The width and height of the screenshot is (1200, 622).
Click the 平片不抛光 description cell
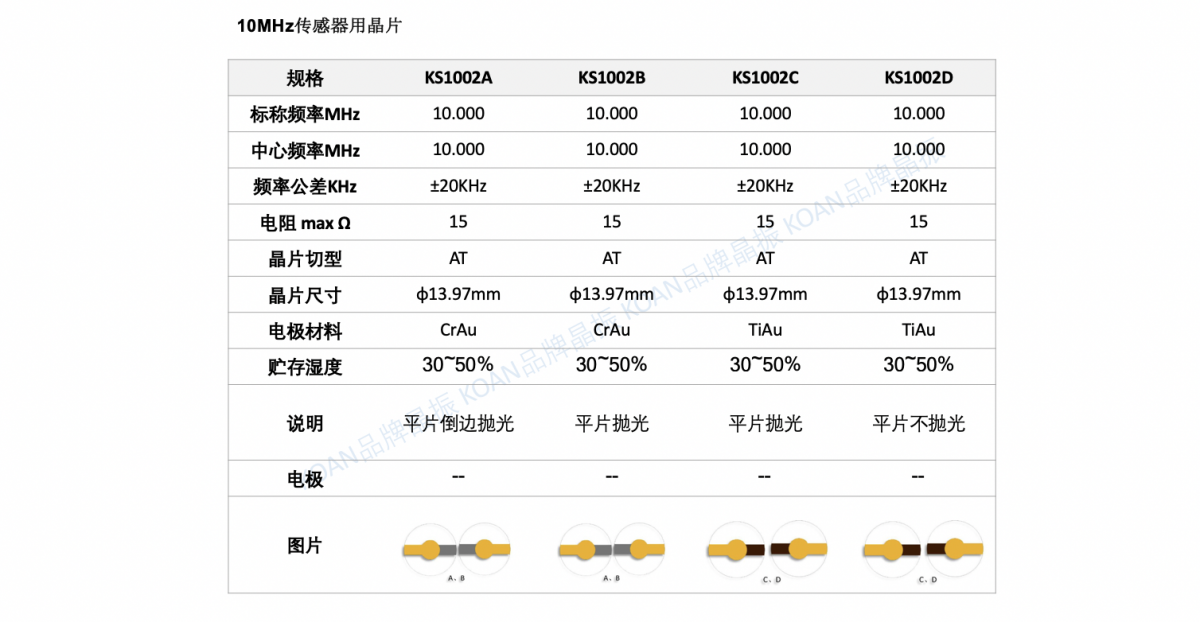pos(918,424)
